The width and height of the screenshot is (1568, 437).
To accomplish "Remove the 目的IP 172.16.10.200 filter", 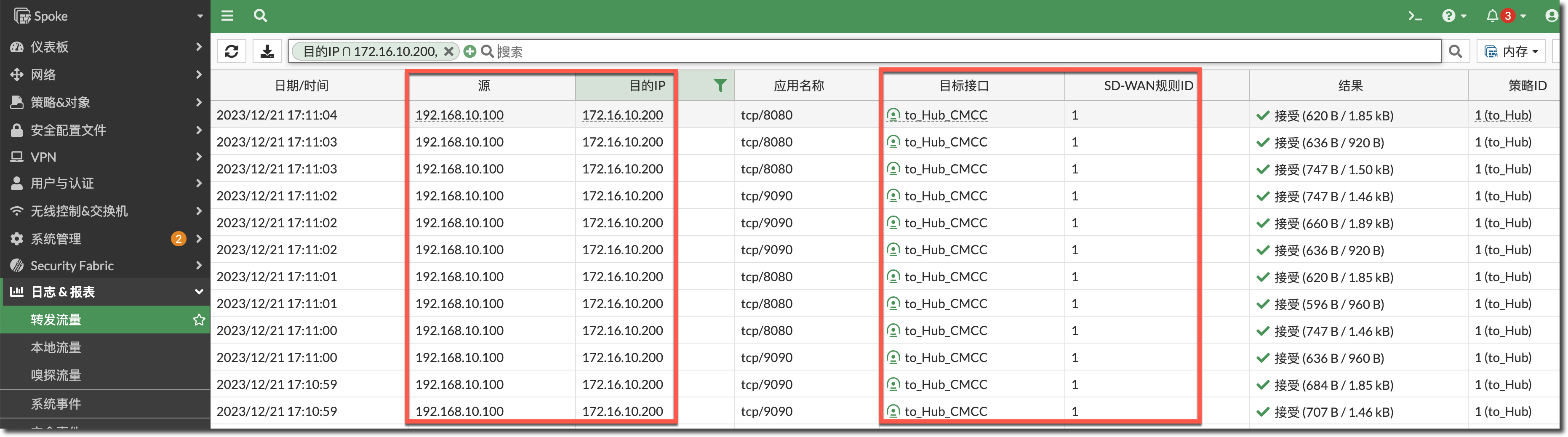I will click(448, 52).
